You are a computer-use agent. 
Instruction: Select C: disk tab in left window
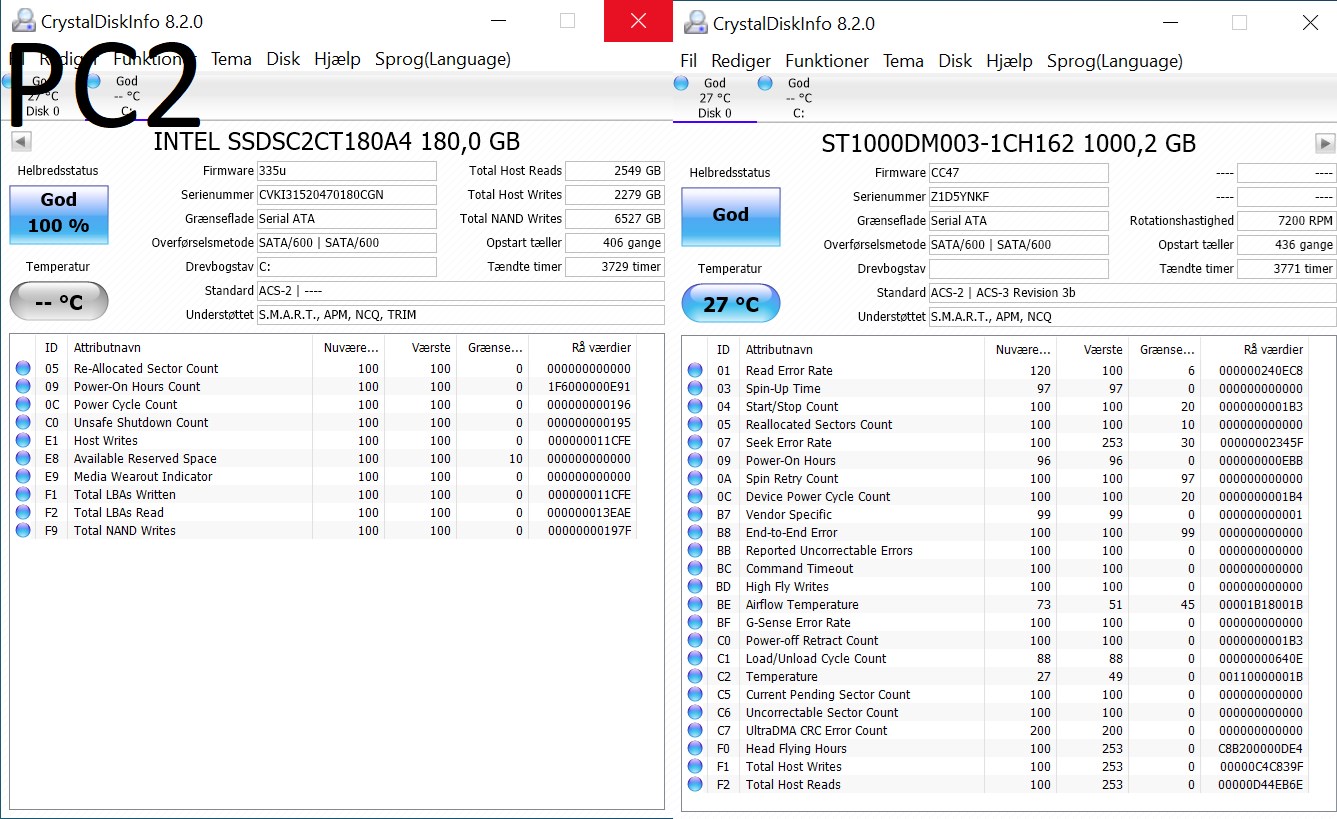pyautogui.click(x=126, y=96)
